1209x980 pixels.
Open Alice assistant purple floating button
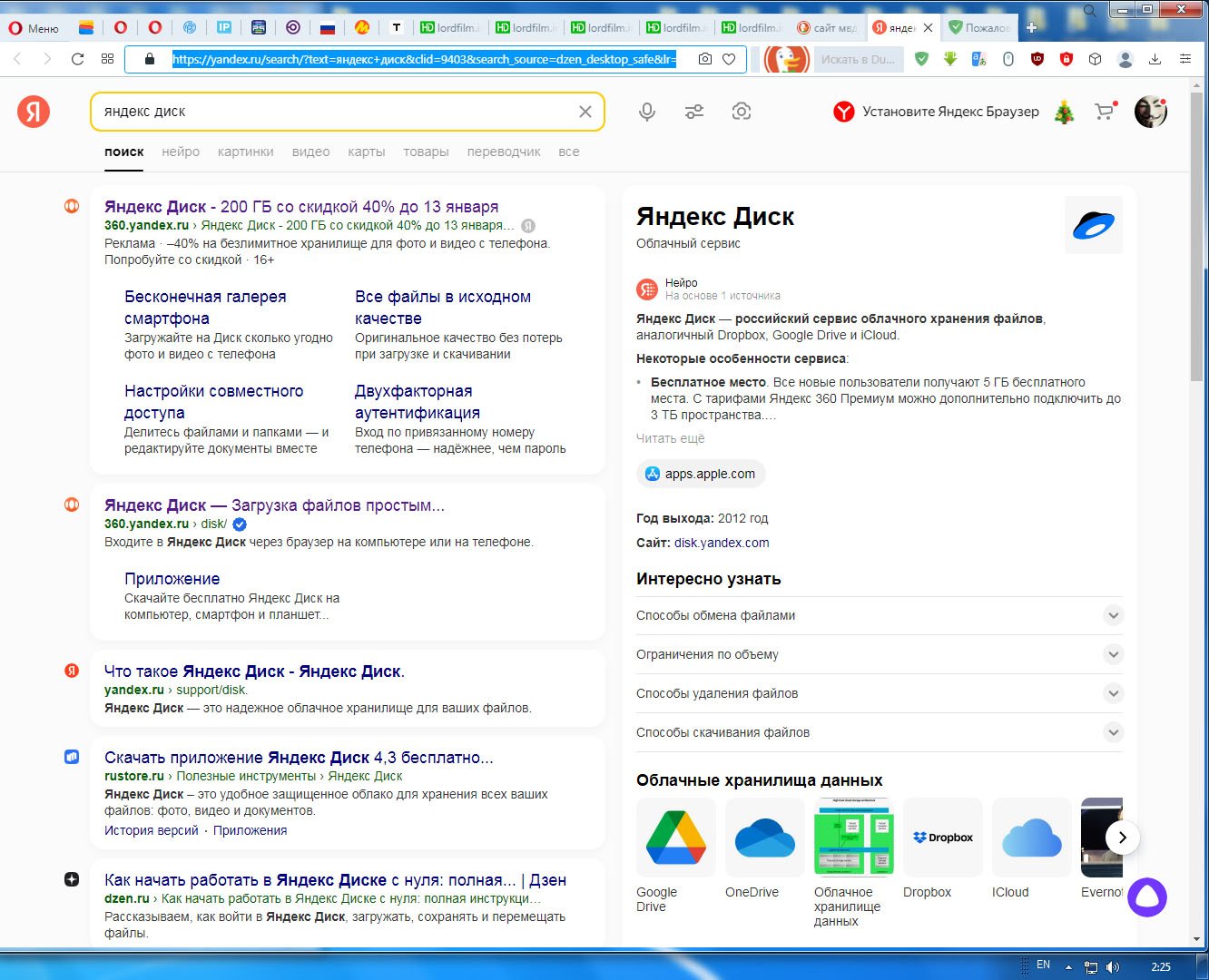1147,897
